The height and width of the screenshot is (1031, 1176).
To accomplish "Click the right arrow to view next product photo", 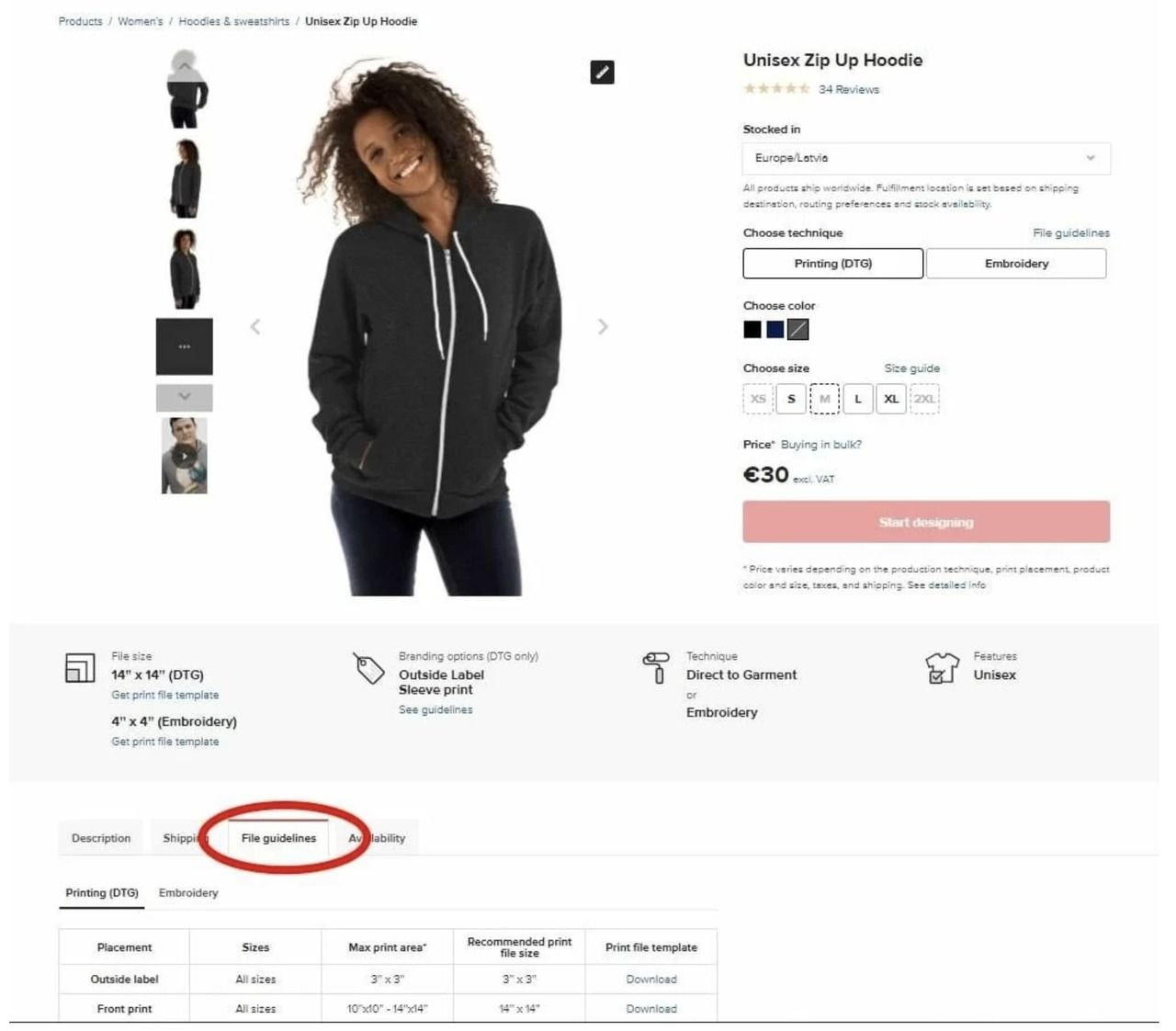I will pyautogui.click(x=604, y=325).
